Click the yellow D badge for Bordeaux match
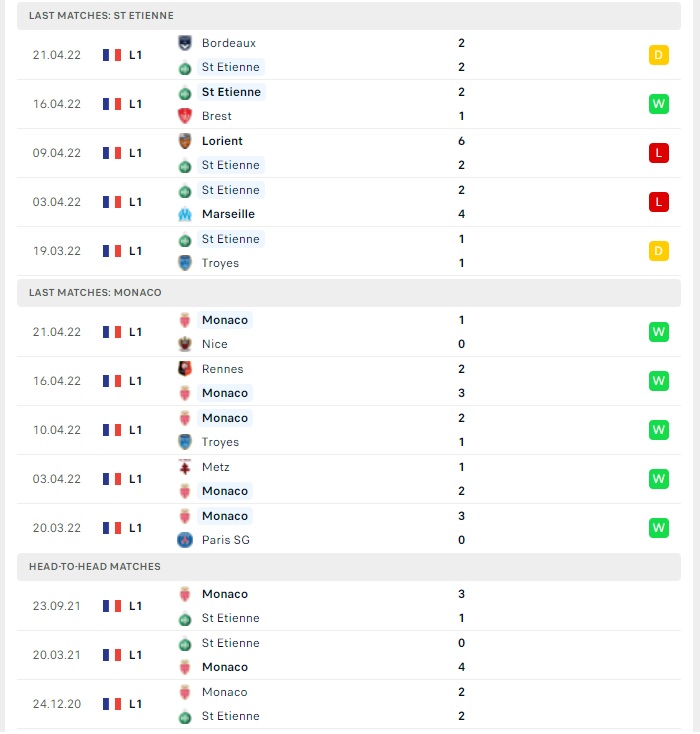Screen dimensions: 700x734 (658, 55)
